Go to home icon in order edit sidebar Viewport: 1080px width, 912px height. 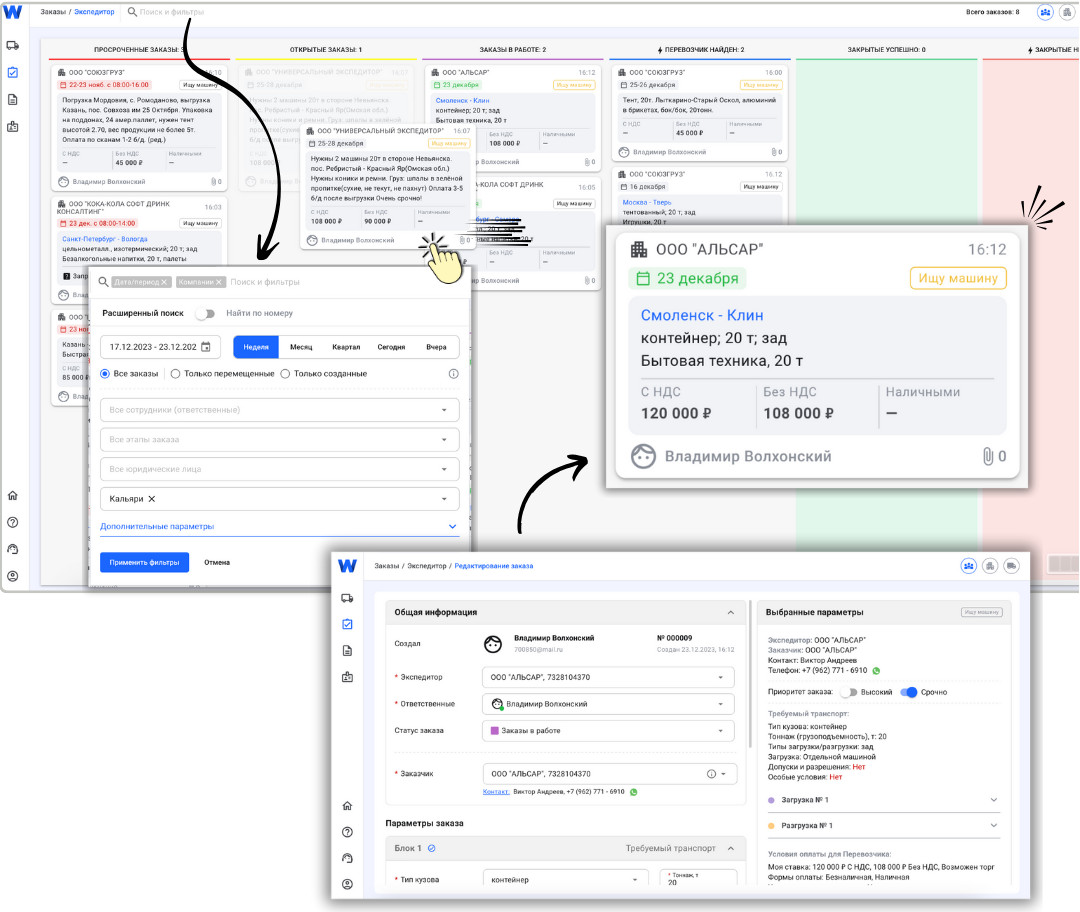[x=347, y=805]
